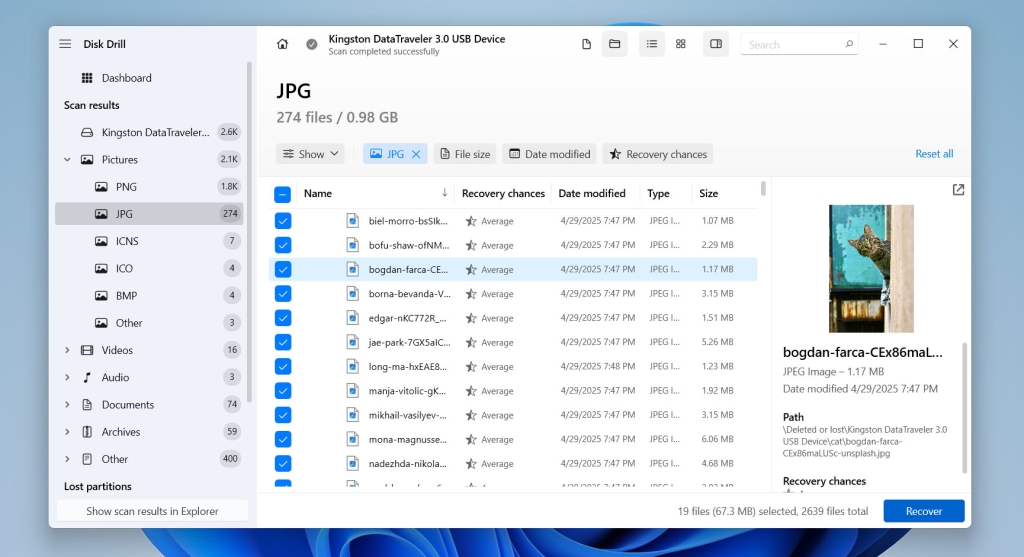
Task: Click recovery star for edgar-nKC772R row
Action: [470, 318]
